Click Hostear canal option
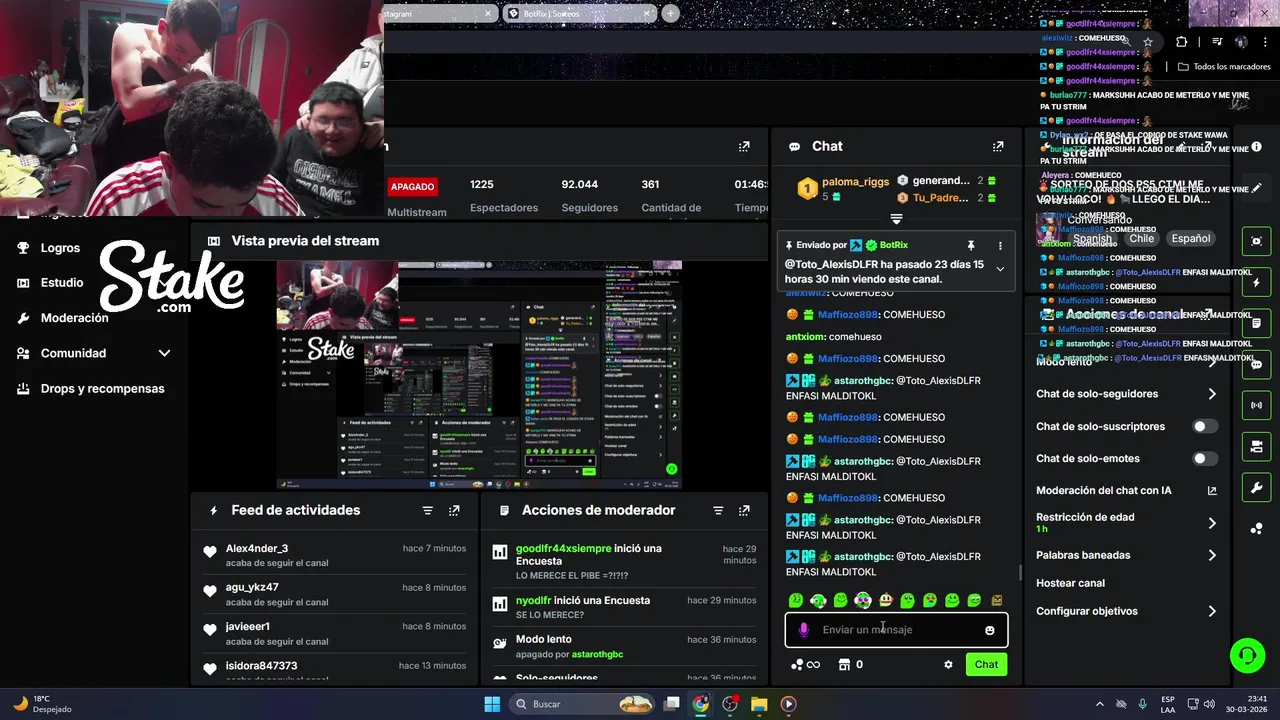This screenshot has width=1280, height=720. (1070, 583)
